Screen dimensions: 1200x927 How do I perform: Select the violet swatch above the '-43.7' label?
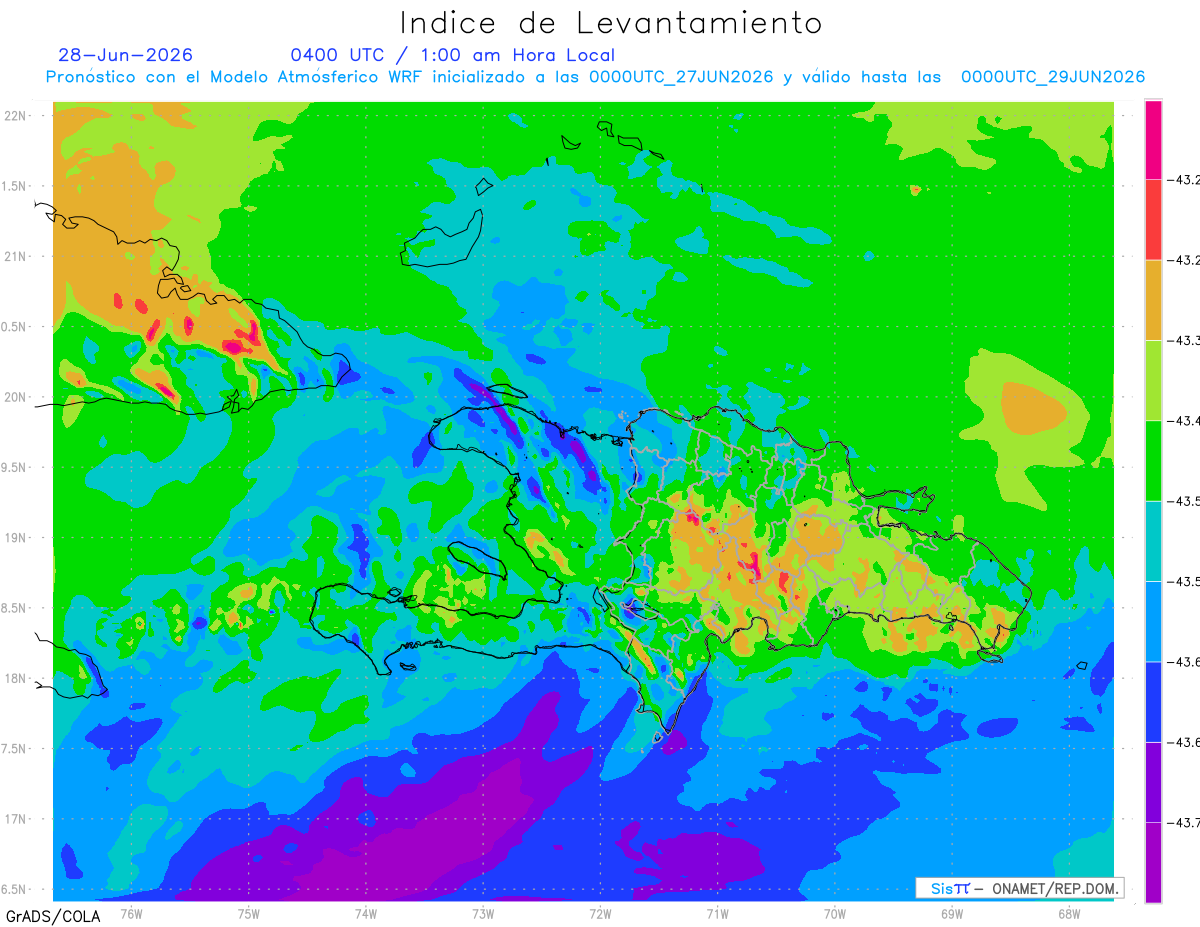[x=1153, y=781]
